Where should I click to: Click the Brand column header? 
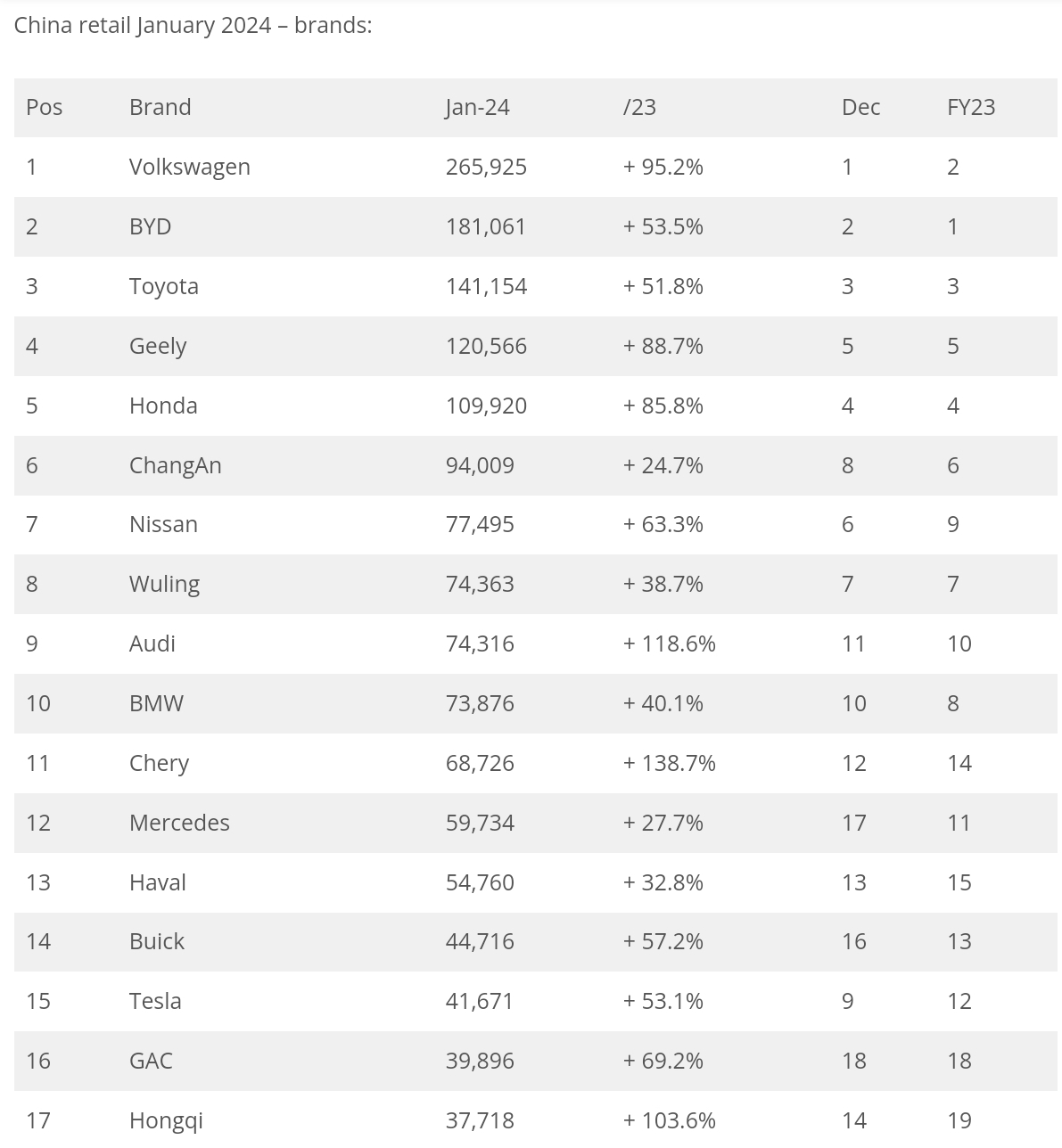[160, 107]
